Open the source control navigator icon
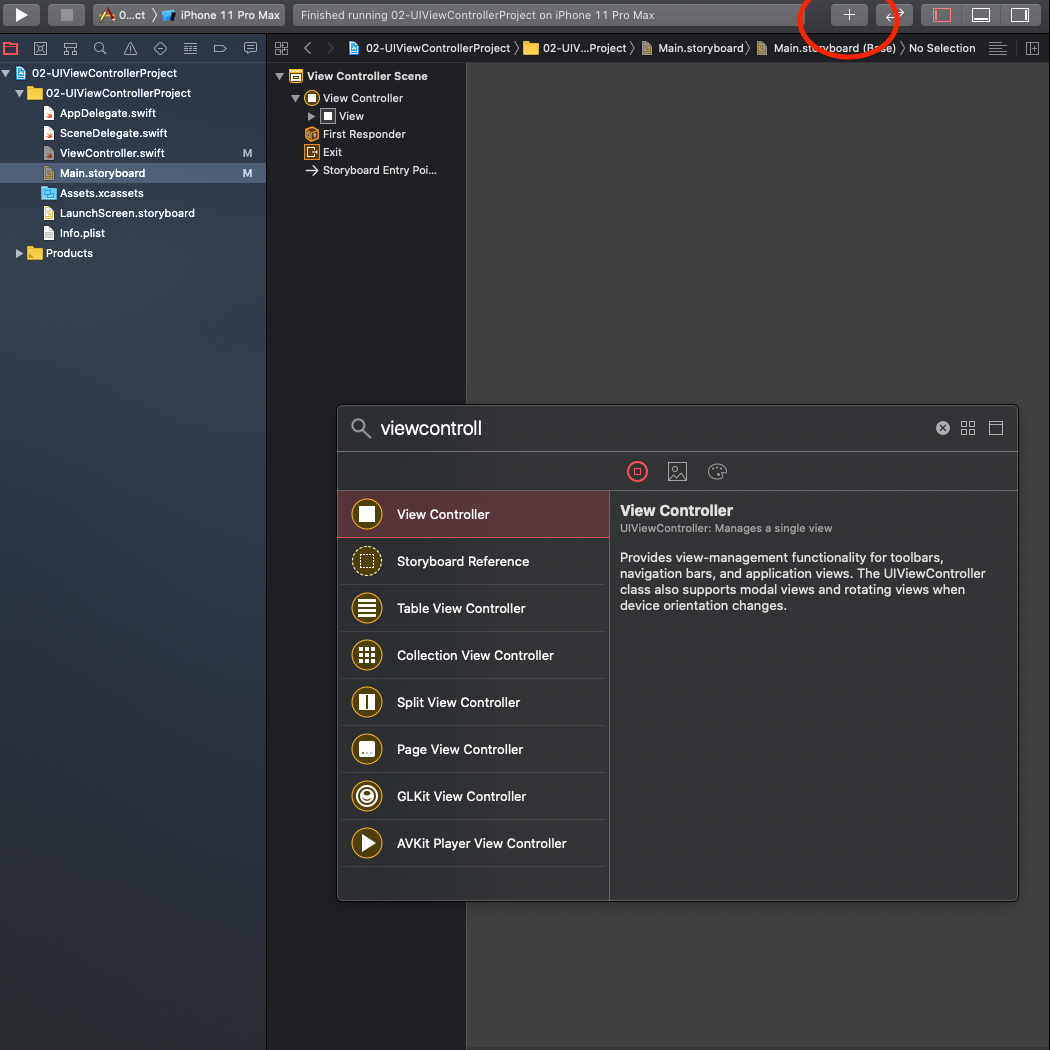 coord(40,48)
